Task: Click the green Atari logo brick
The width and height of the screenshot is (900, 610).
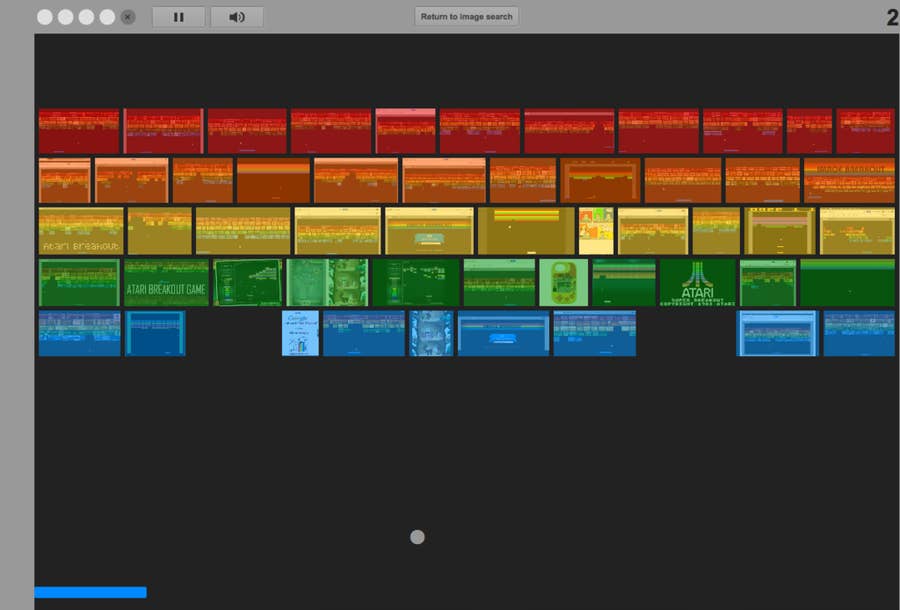Action: pyautogui.click(x=697, y=283)
